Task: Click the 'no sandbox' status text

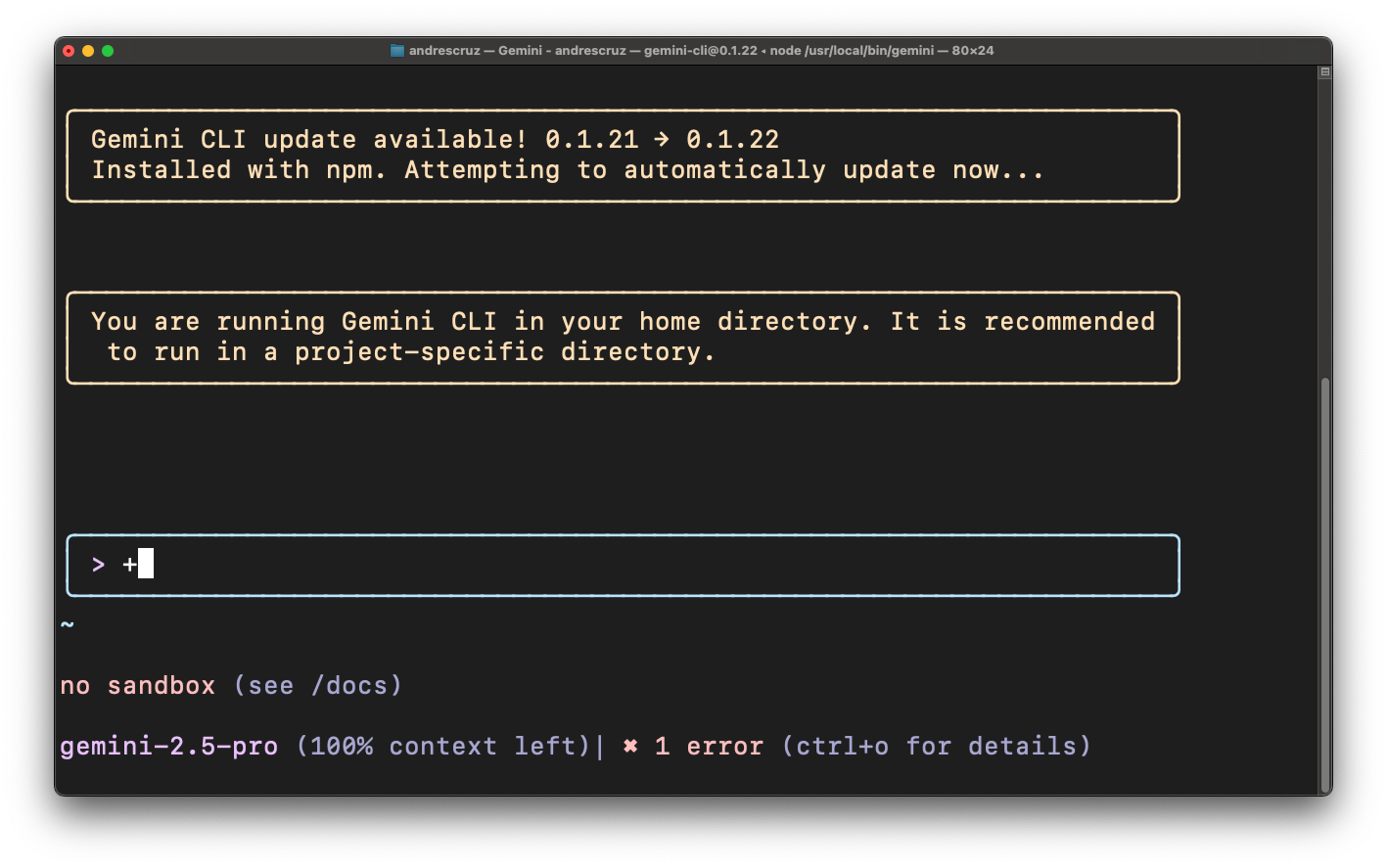Action: point(138,686)
